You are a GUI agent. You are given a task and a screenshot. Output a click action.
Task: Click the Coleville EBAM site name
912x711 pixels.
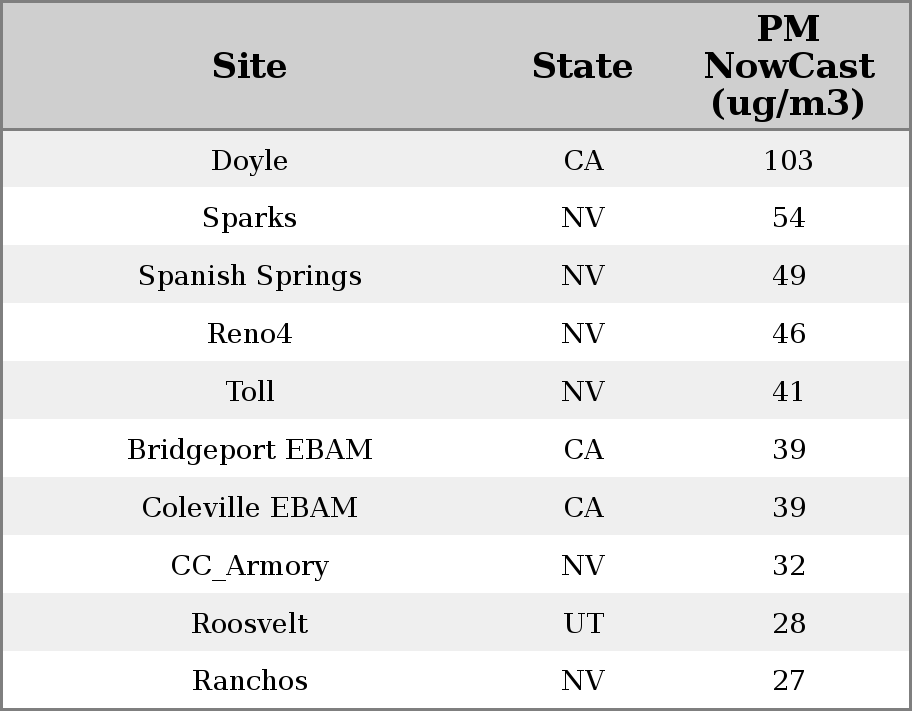pos(249,508)
